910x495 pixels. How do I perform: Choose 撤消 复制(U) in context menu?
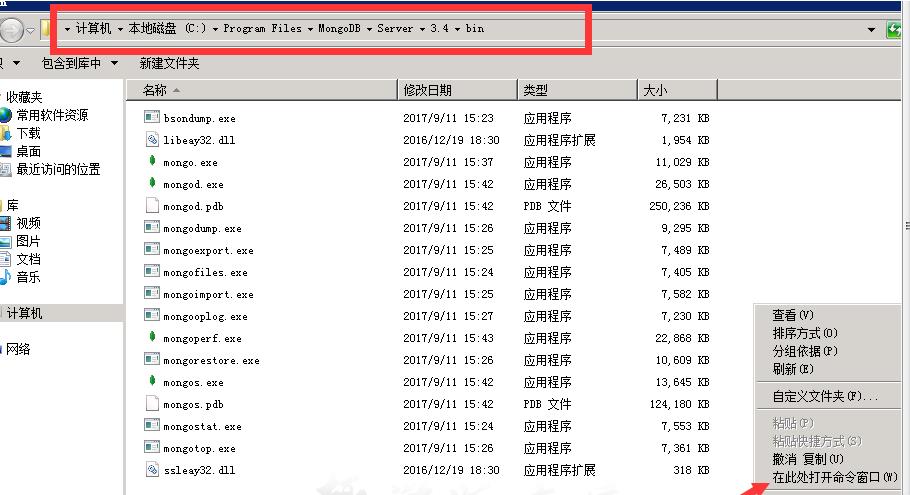[x=808, y=459]
